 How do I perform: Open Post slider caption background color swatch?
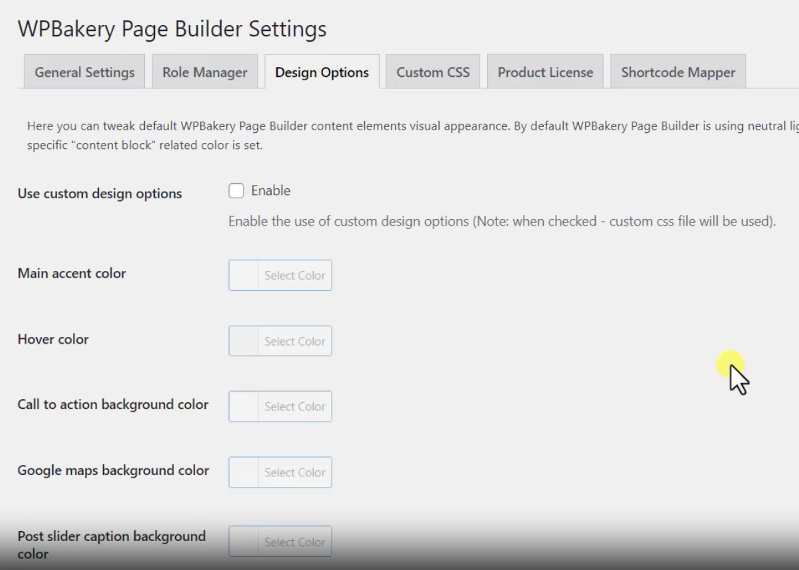244,541
